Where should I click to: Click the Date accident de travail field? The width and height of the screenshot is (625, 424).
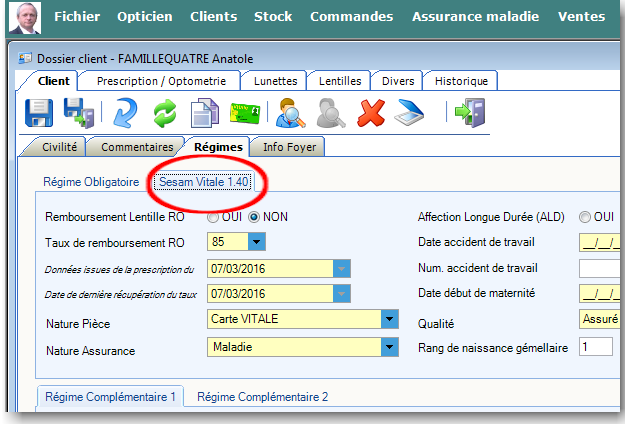(x=599, y=242)
